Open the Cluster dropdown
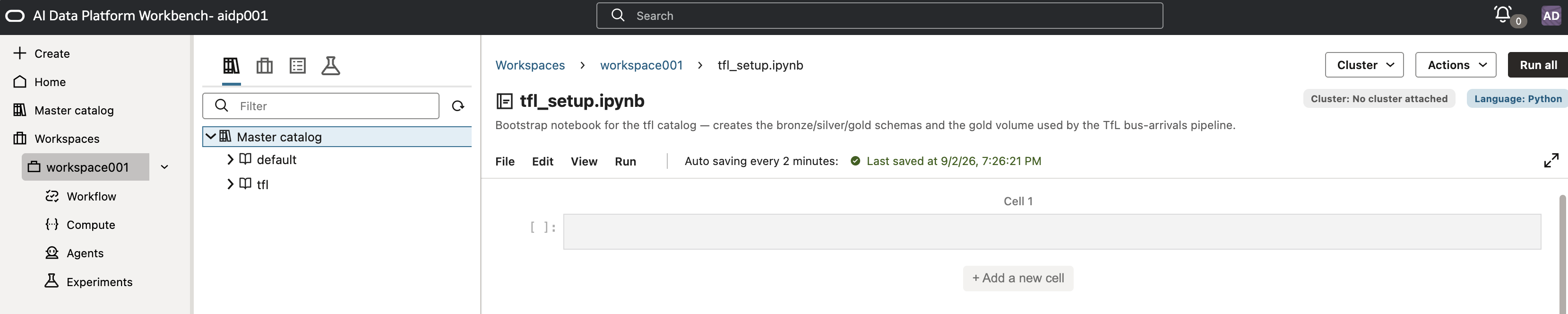 coord(1364,64)
